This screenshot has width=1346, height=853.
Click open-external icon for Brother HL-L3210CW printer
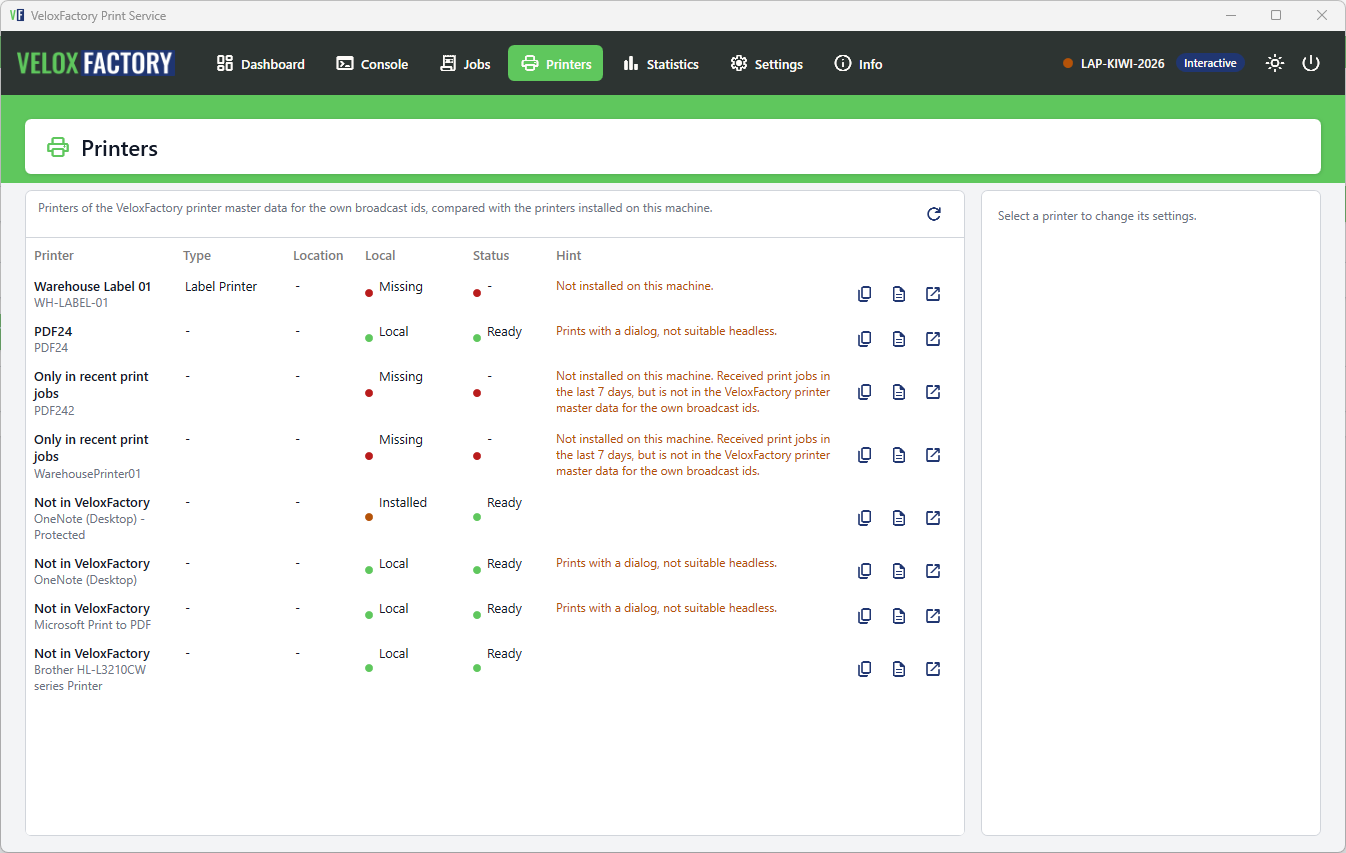tap(933, 669)
